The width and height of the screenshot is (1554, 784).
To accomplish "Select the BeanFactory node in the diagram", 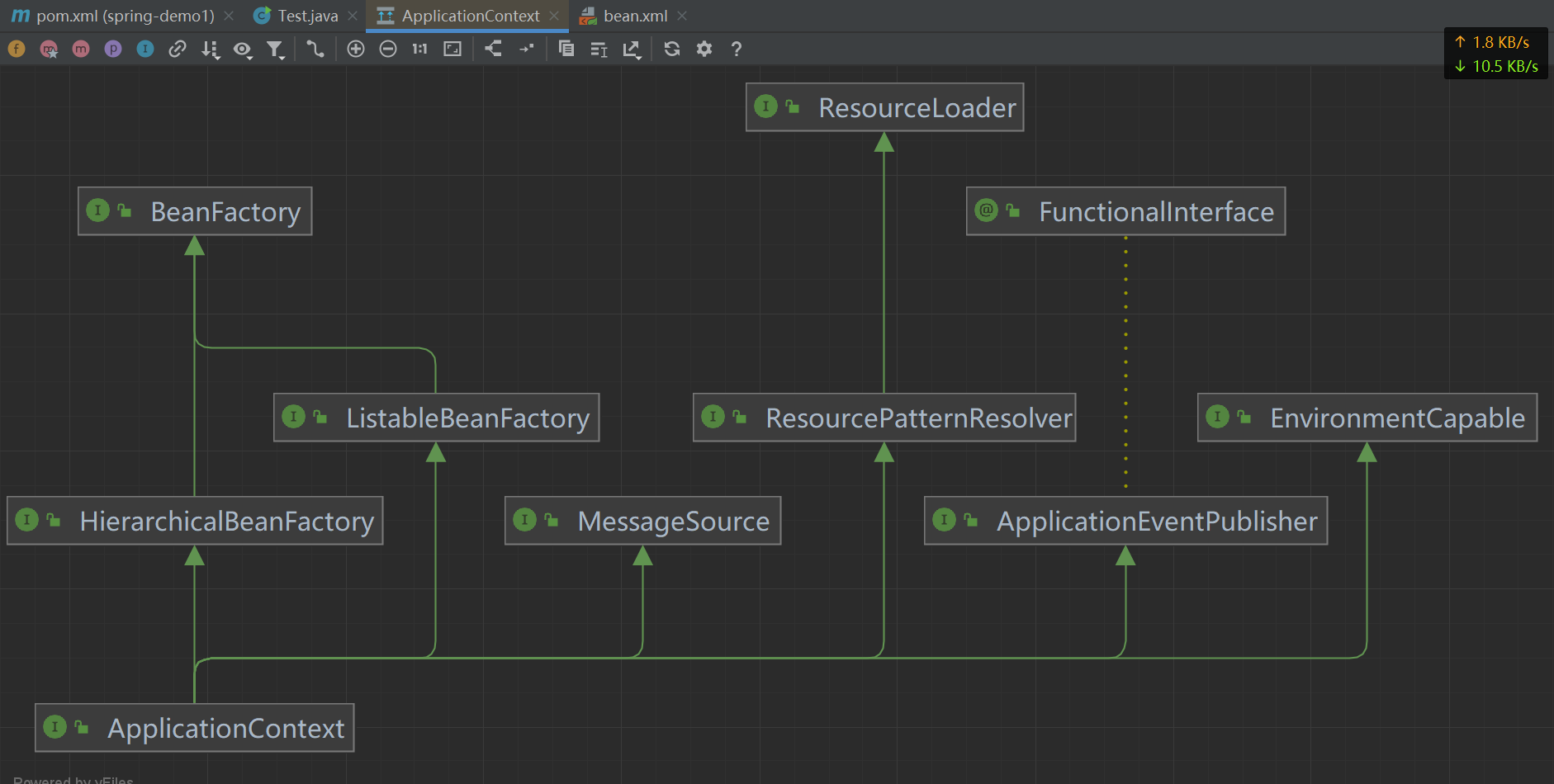I will [195, 211].
